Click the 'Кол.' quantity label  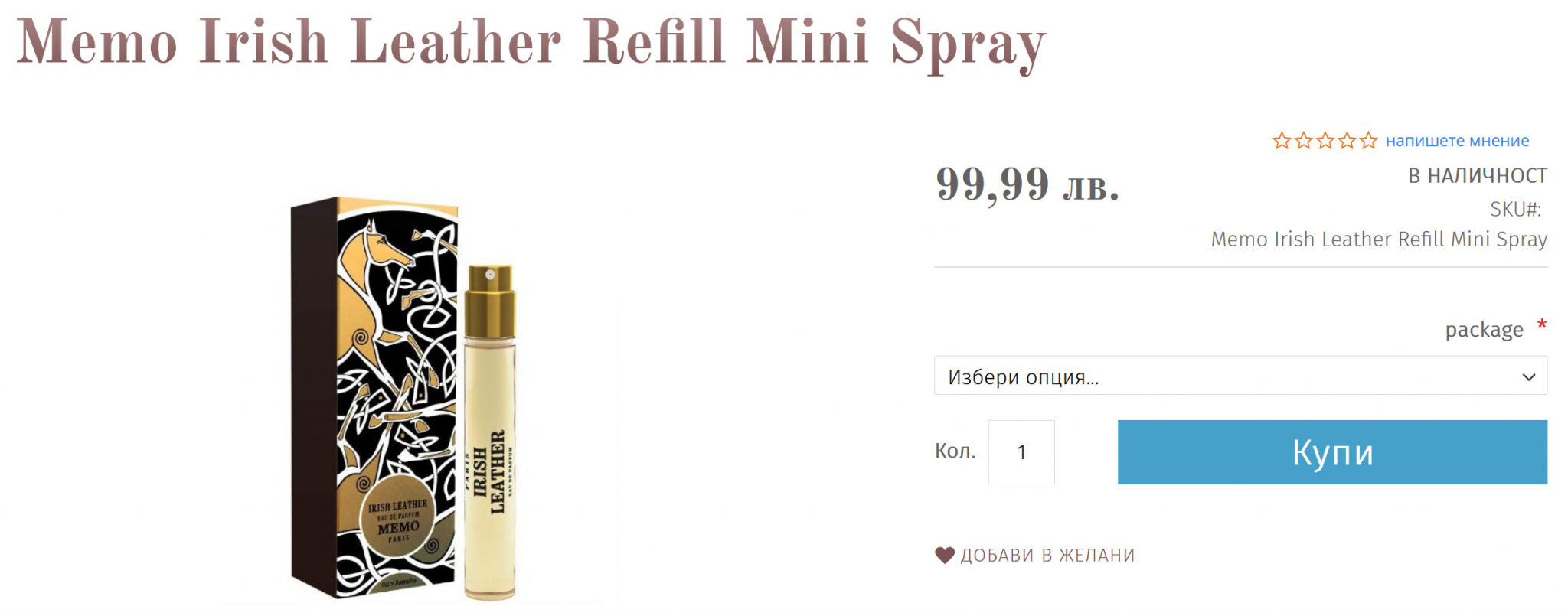(955, 451)
